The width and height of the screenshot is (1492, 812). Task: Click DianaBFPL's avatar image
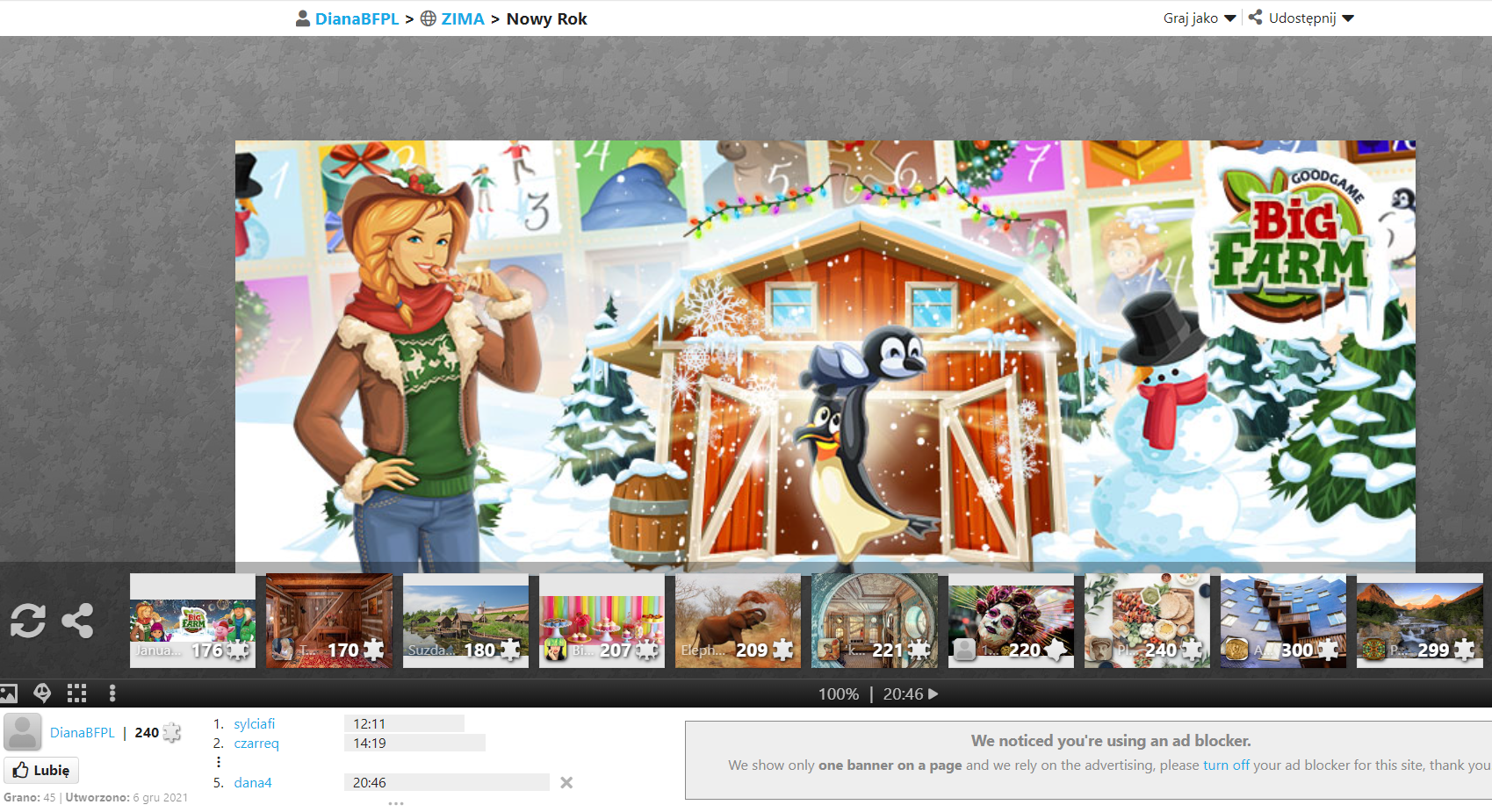(23, 732)
